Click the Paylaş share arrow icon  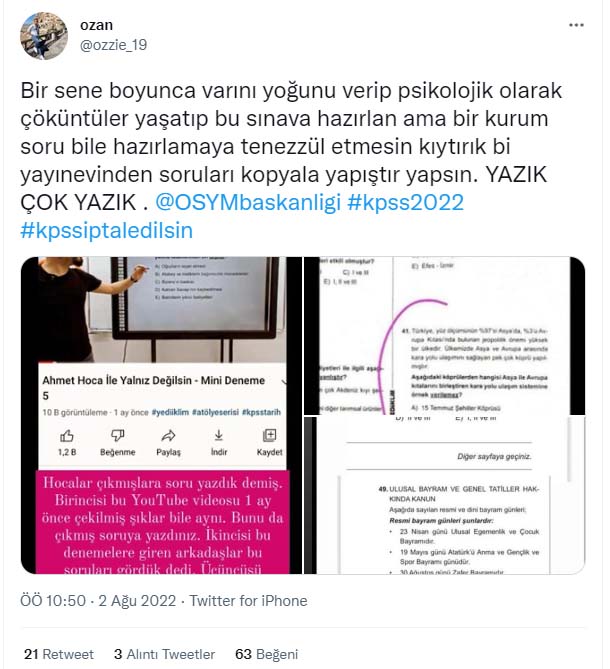[x=168, y=436]
